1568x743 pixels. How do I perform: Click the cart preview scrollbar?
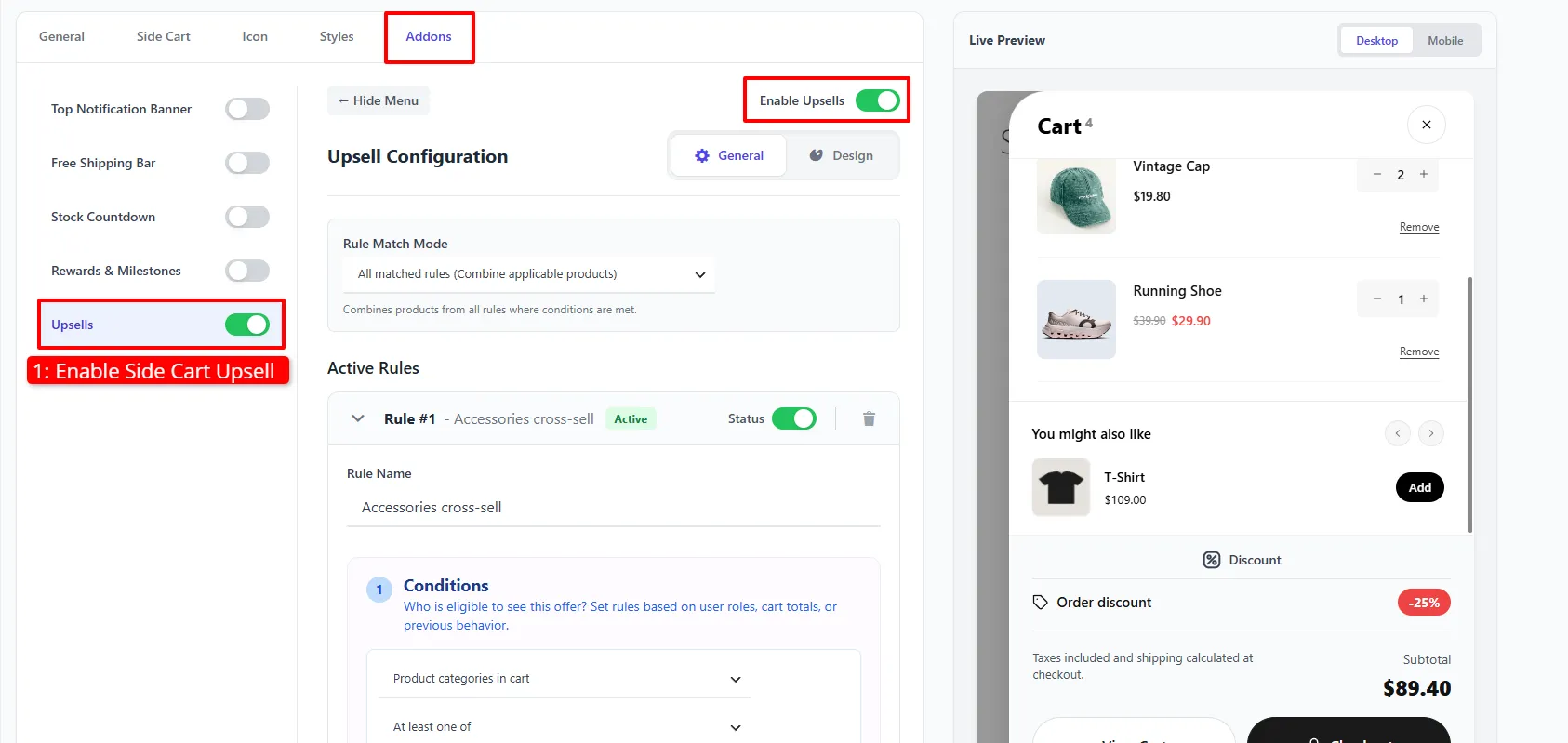(1470, 405)
